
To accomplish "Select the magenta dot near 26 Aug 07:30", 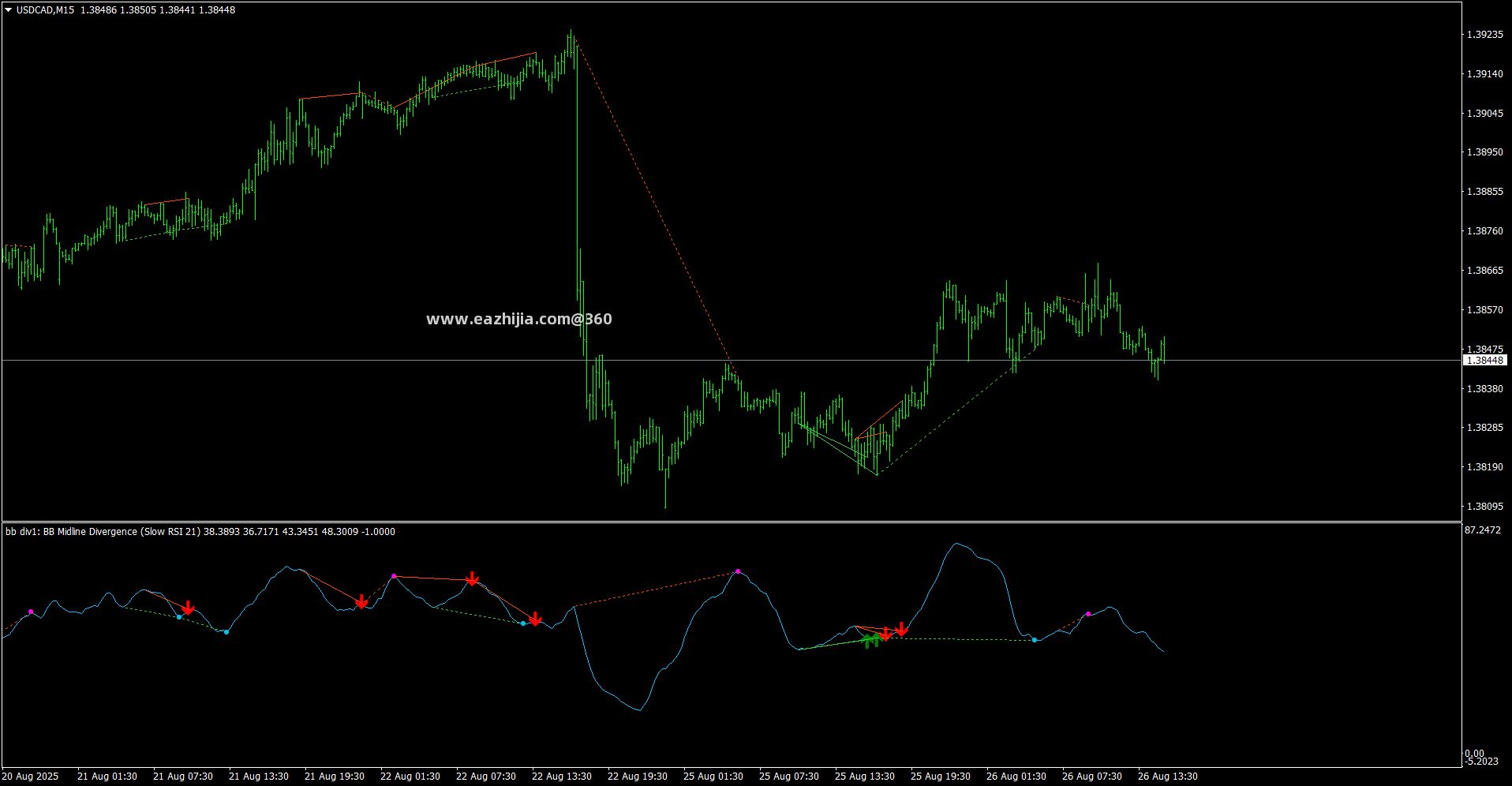I will (x=1088, y=614).
